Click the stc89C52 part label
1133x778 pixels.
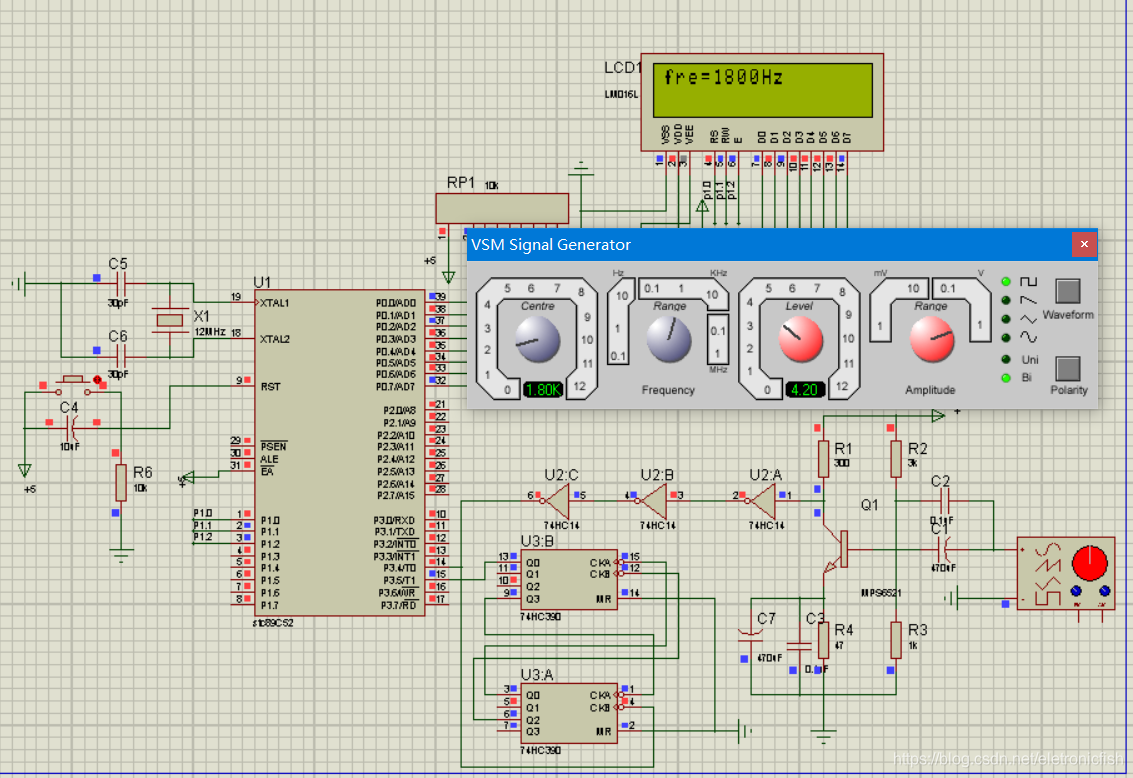pyautogui.click(x=272, y=623)
